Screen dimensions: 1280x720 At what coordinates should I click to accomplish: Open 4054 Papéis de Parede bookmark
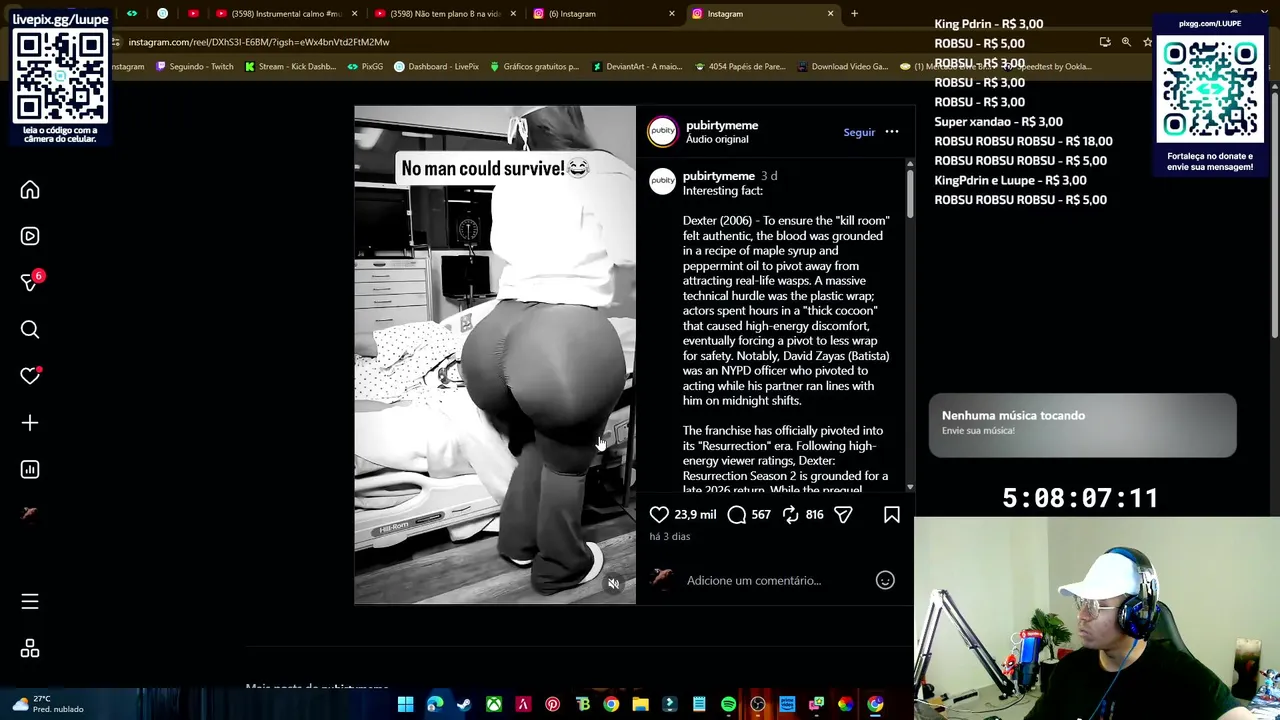click(x=740, y=67)
